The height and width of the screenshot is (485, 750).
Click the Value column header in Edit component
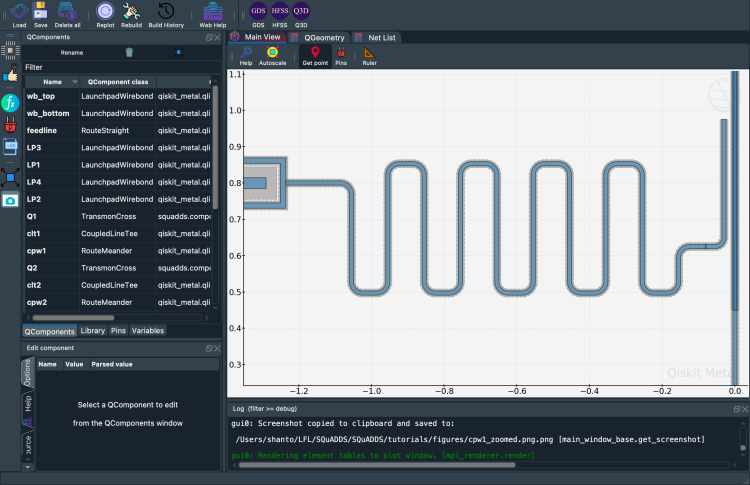pyautogui.click(x=74, y=364)
